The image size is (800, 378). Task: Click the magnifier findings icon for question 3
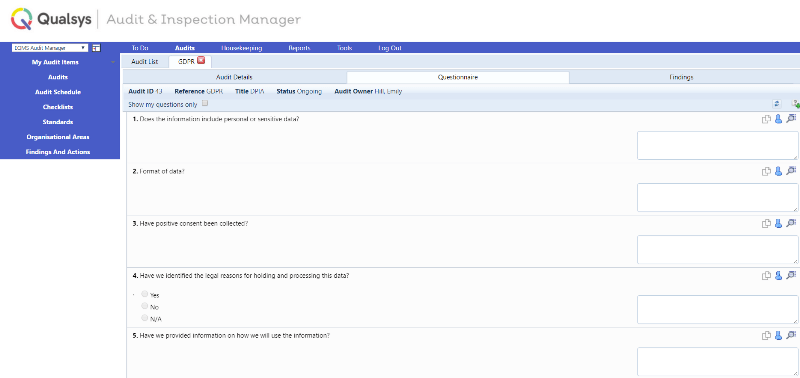(x=791, y=223)
